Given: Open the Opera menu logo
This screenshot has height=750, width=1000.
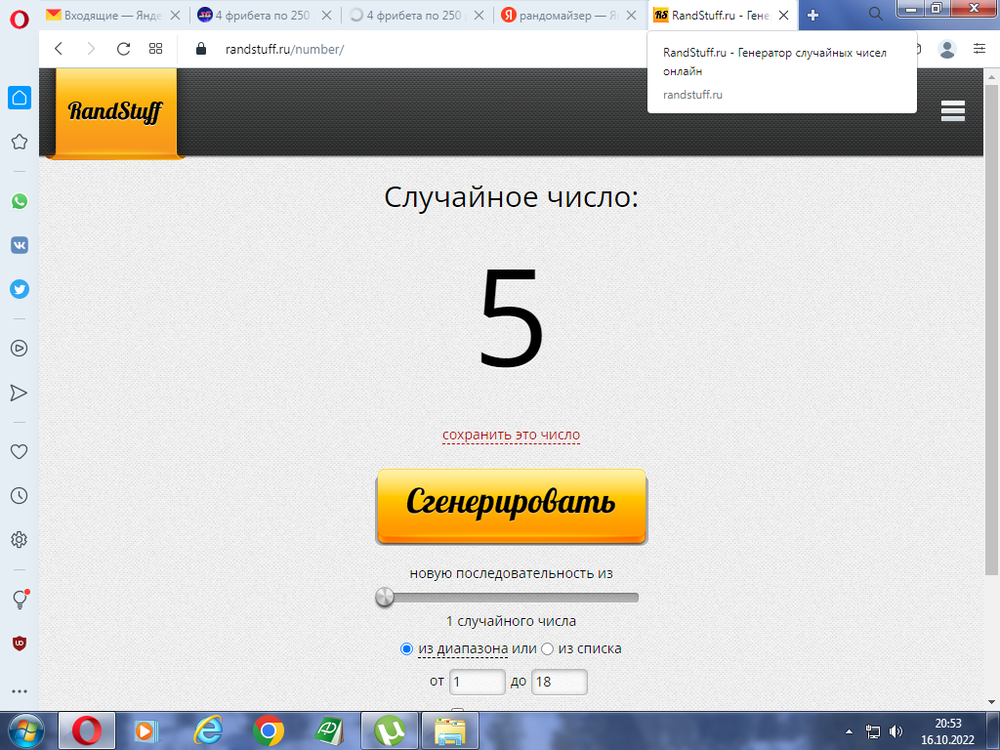Looking at the screenshot, I should (x=19, y=20).
